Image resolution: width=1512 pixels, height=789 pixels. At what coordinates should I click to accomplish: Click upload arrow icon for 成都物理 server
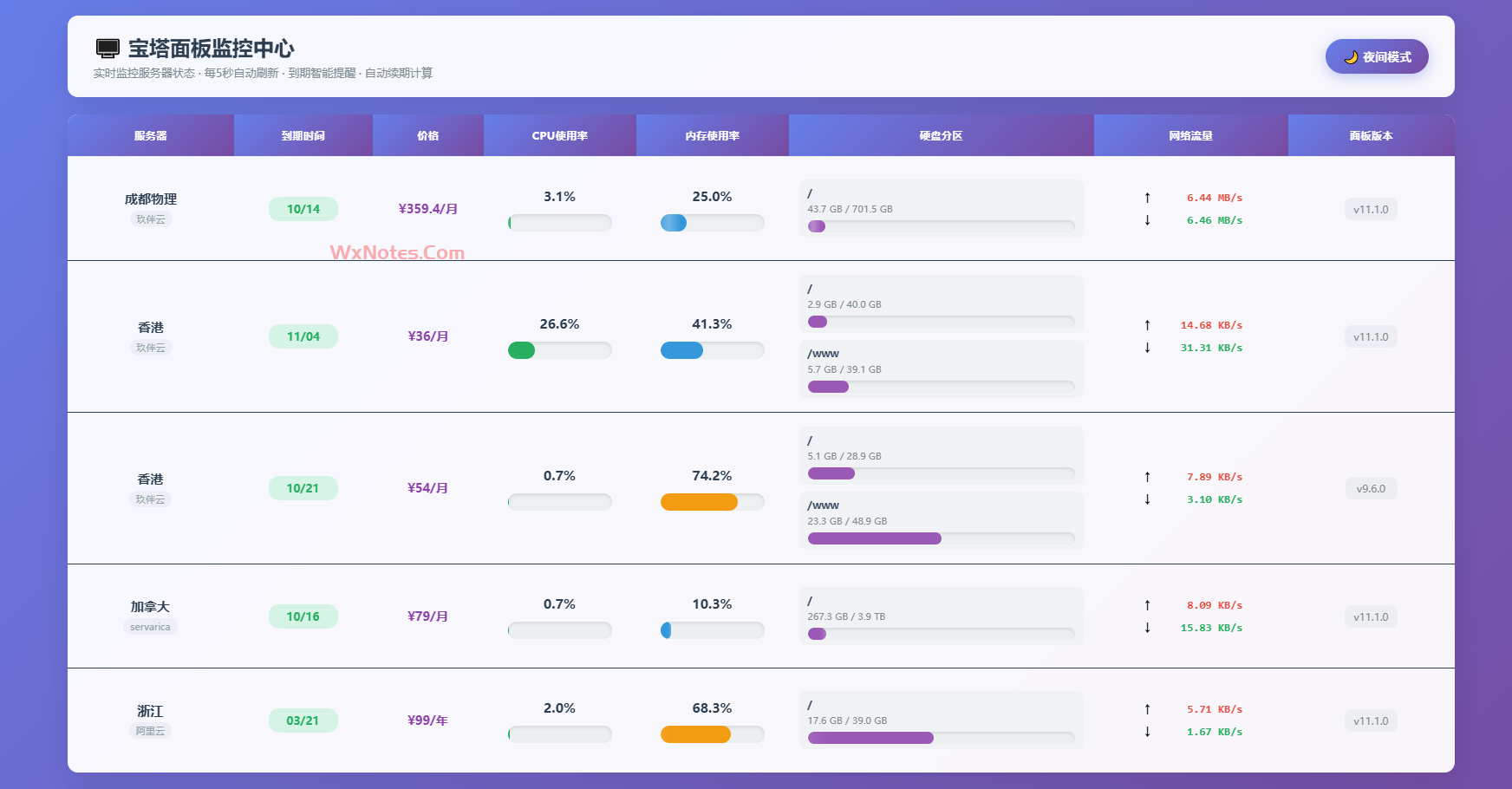coord(1147,198)
